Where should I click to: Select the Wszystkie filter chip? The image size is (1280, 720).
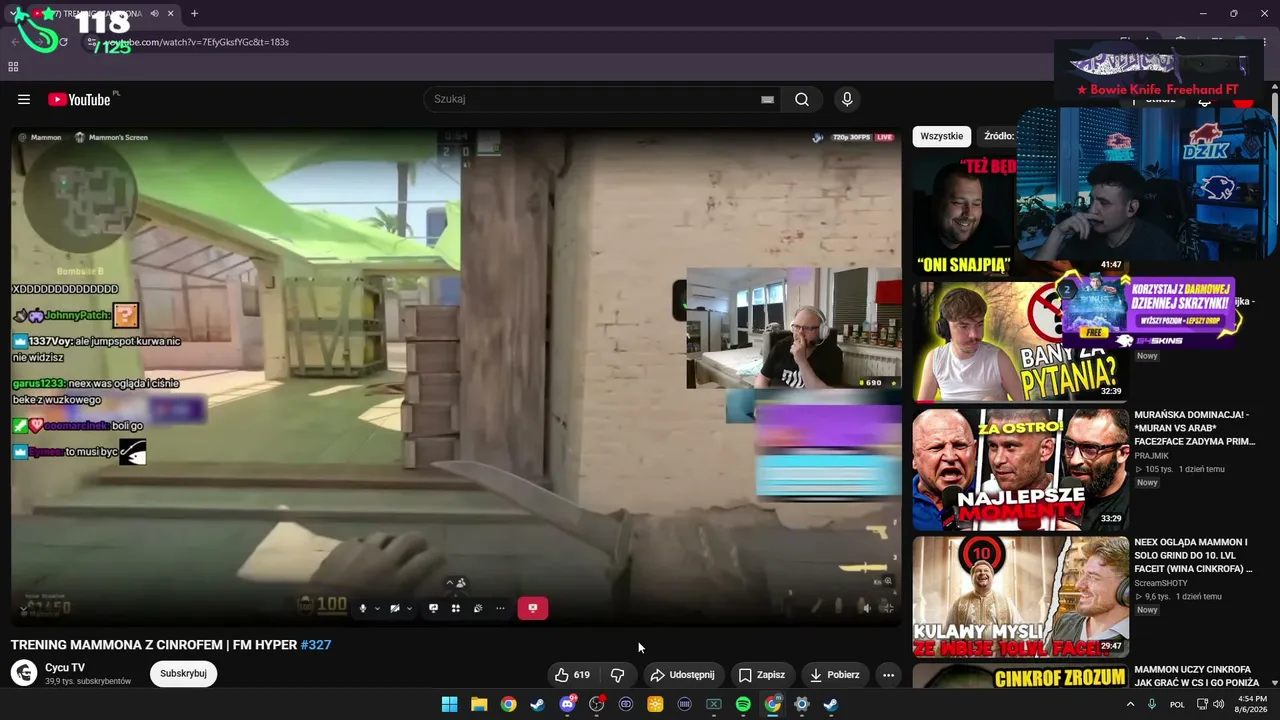click(942, 136)
